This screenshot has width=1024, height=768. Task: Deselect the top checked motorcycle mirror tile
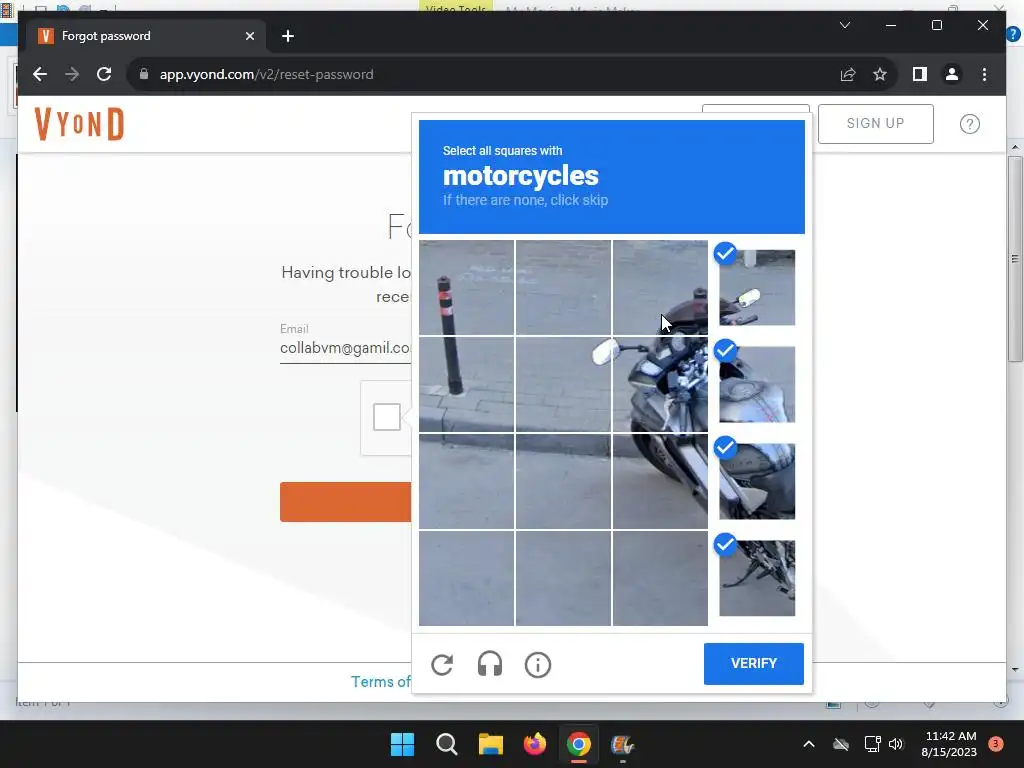point(757,287)
